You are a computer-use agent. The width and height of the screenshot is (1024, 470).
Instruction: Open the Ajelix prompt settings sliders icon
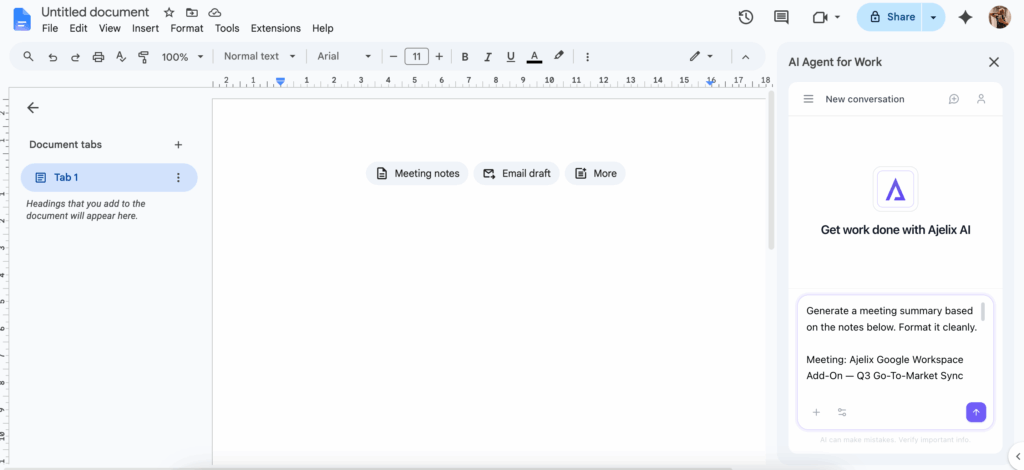(x=842, y=413)
